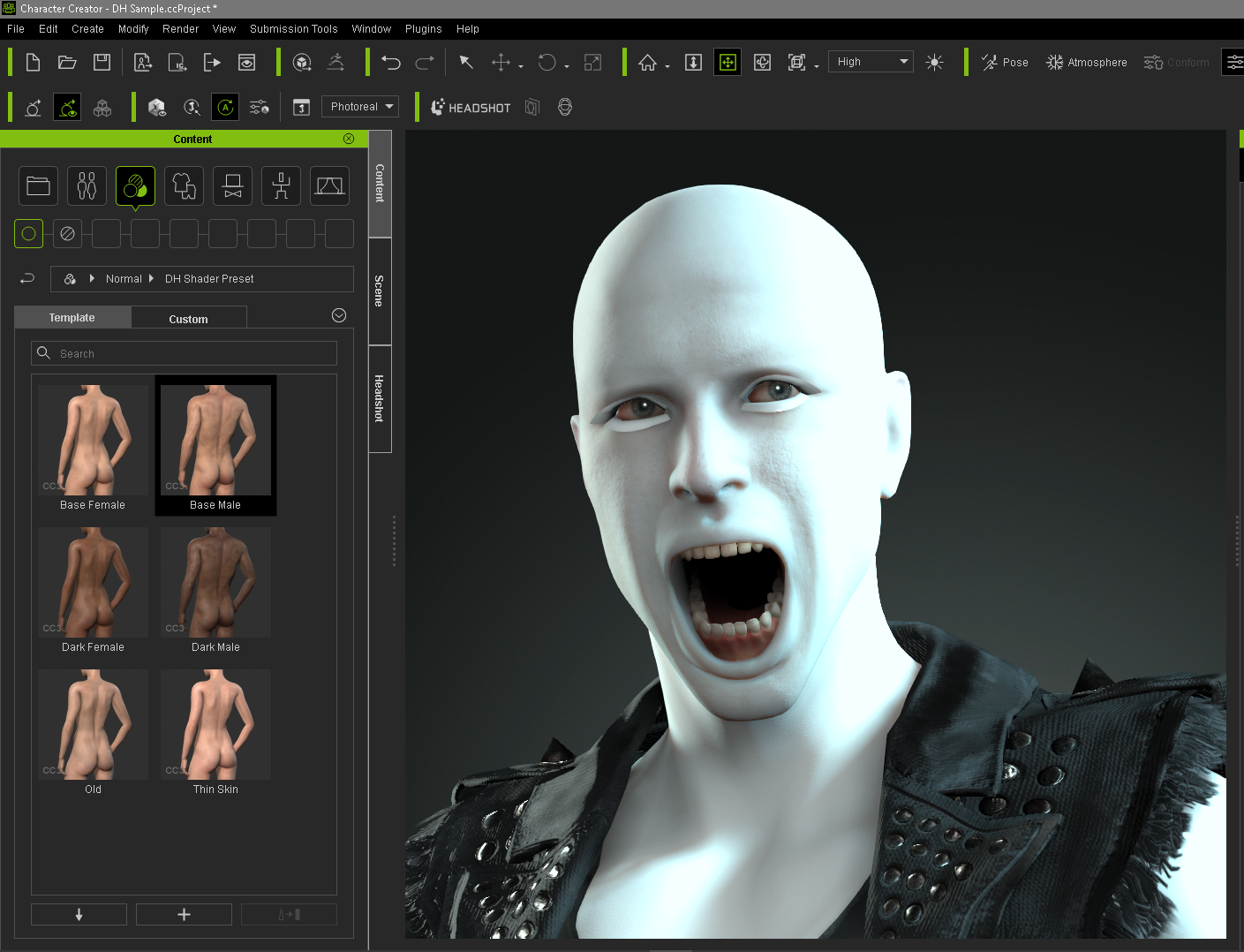The width and height of the screenshot is (1244, 952).
Task: Open the Scene side tab
Action: click(380, 291)
